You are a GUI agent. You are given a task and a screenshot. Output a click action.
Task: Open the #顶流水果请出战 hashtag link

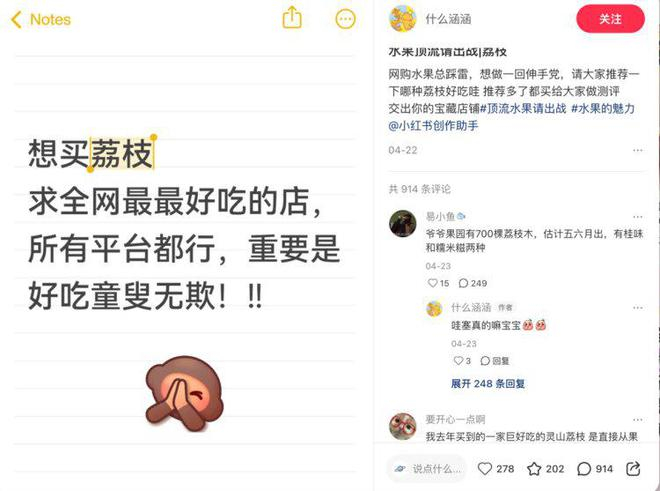523,109
